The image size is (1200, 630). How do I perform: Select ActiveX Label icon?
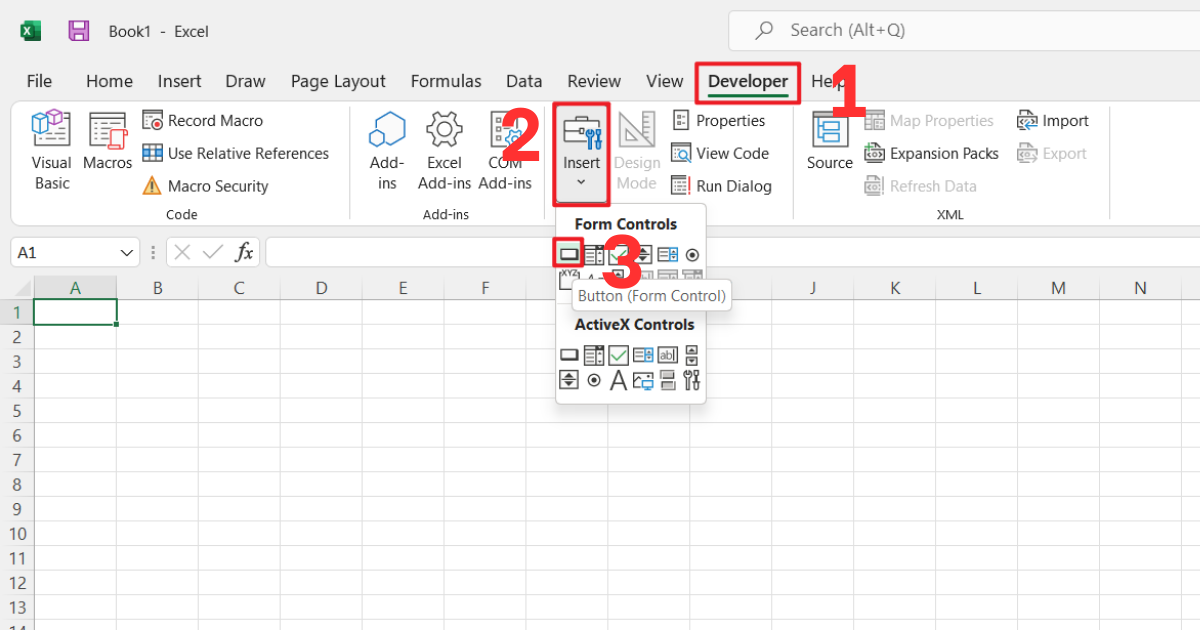tap(619, 380)
